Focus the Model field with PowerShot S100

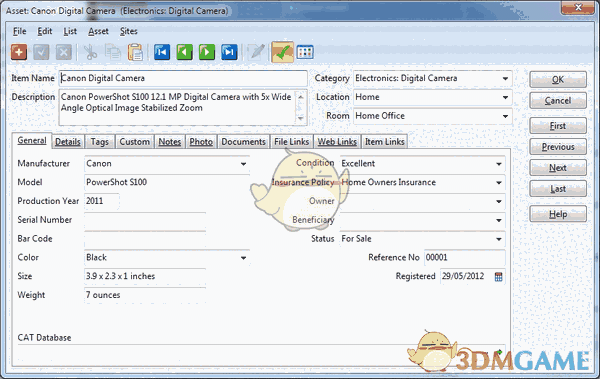167,183
